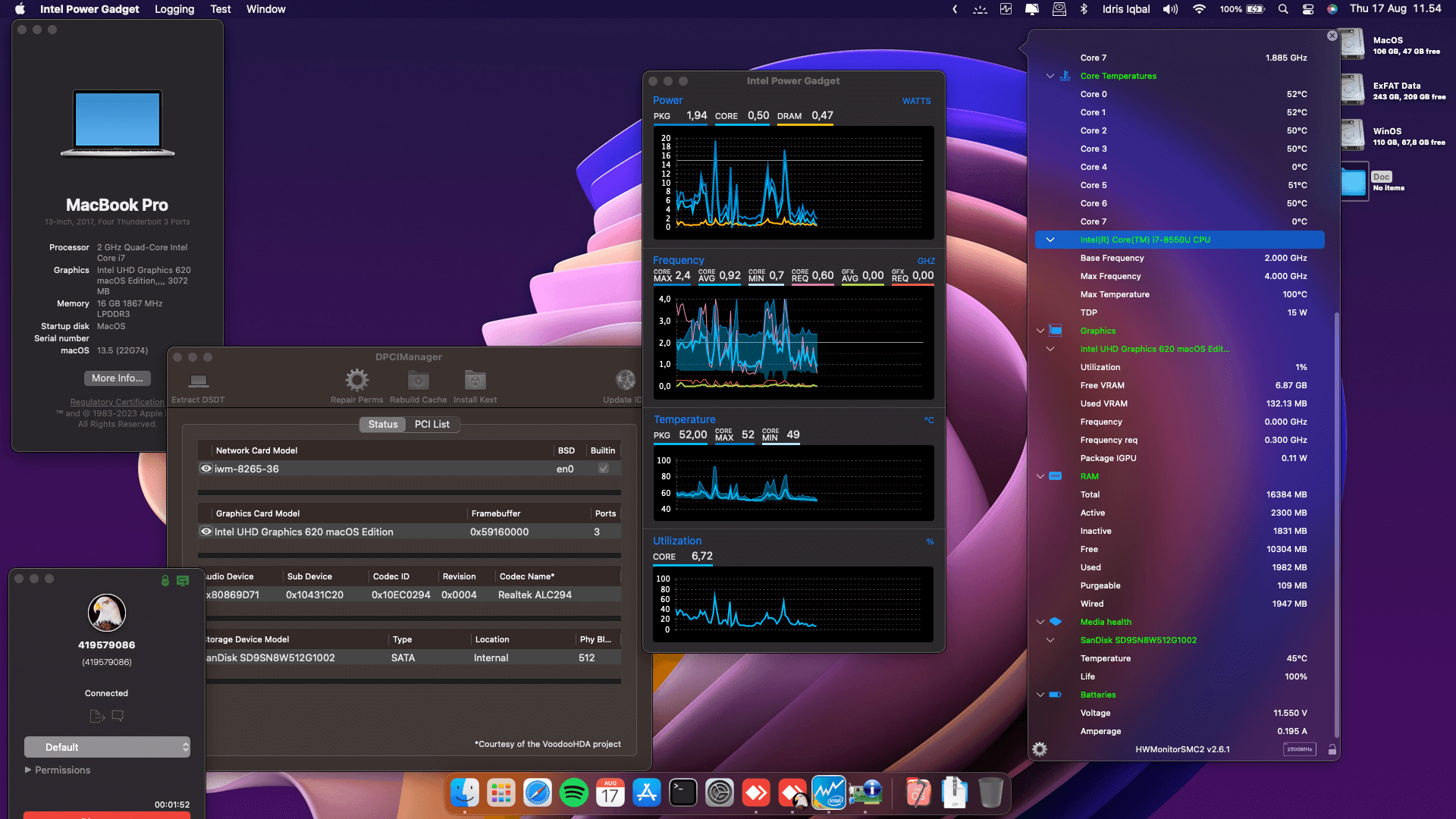This screenshot has width=1456, height=819.
Task: Click Siri icon in menu bar
Action: pyautogui.click(x=1332, y=9)
